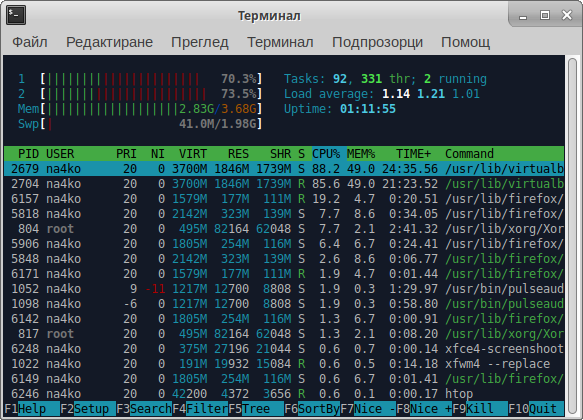583x420 pixels.
Task: Open the Терминал menu
Action: click(x=280, y=42)
